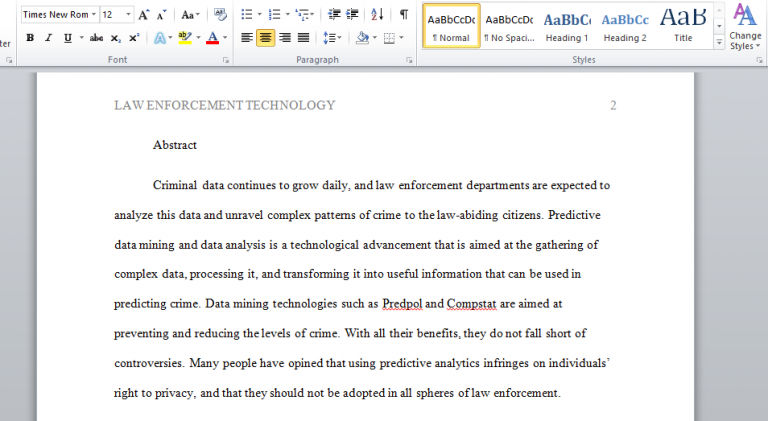The height and width of the screenshot is (421, 768).
Task: Apply the Title style
Action: coord(683,26)
